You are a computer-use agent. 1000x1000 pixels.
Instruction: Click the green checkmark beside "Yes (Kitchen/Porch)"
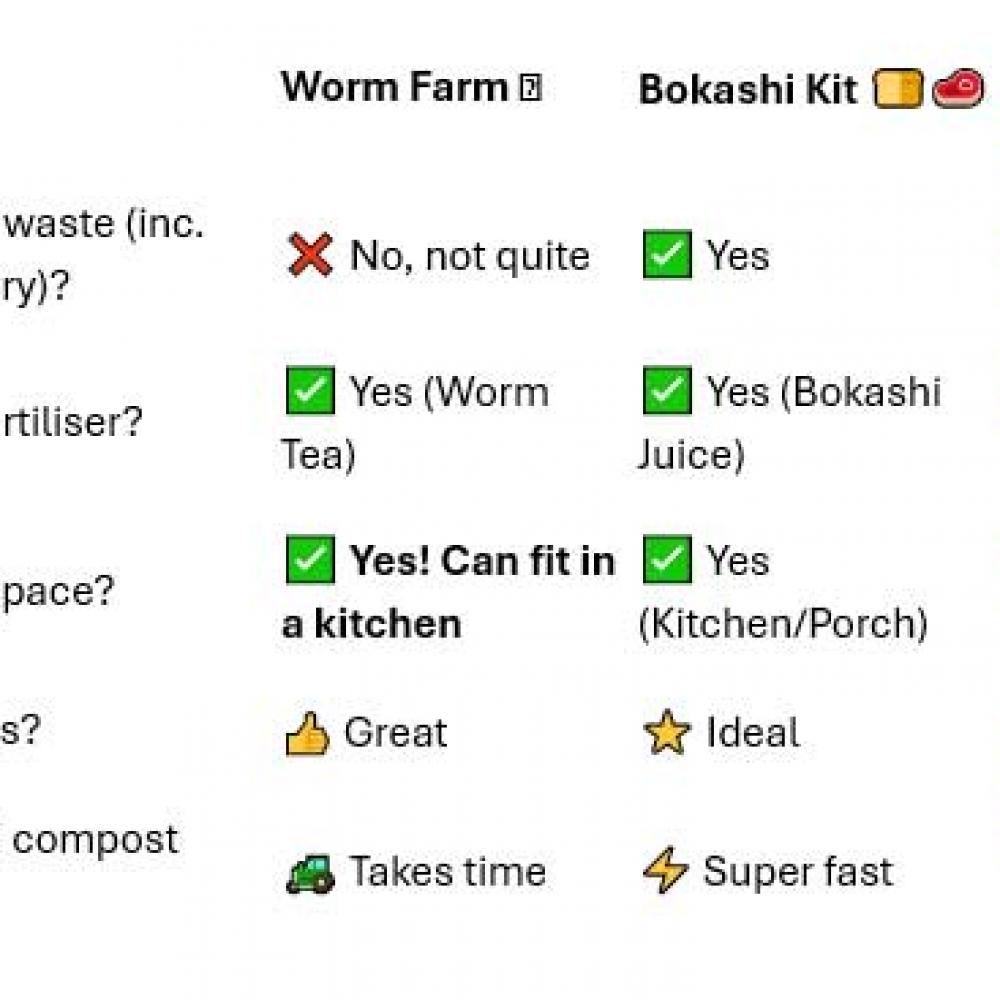[x=667, y=560]
